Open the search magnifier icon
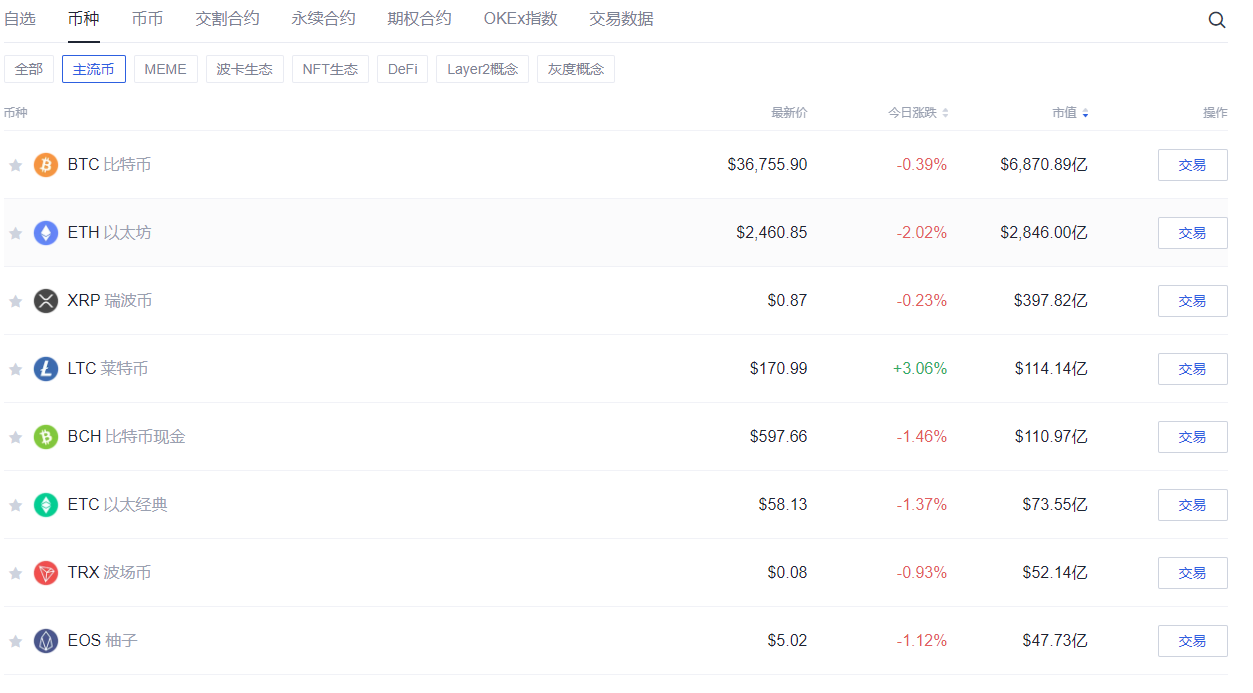Screen dimensions: 1253x693 coord(1217,20)
